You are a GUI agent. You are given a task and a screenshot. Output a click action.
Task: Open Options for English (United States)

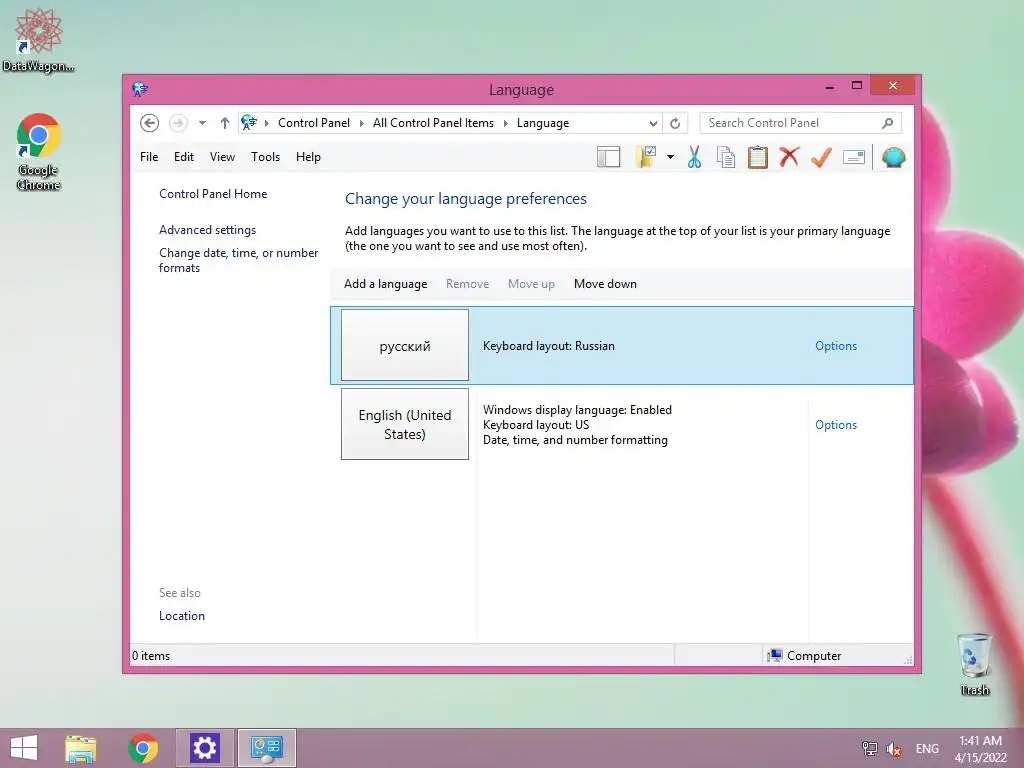(836, 424)
